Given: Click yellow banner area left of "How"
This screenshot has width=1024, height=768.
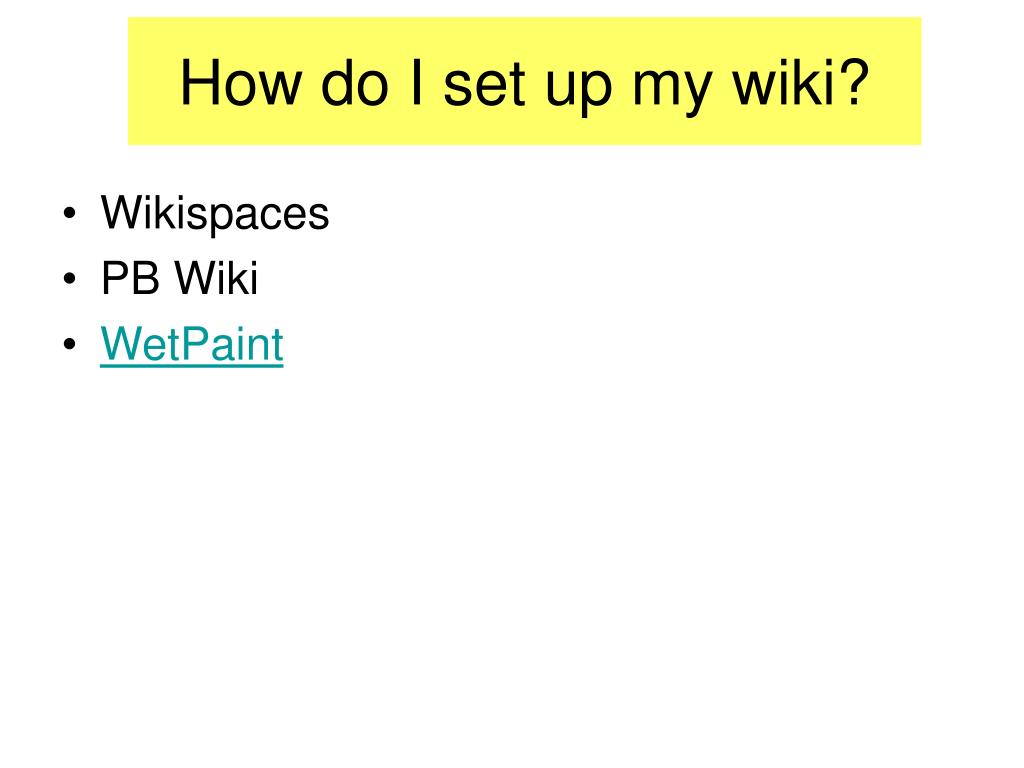Looking at the screenshot, I should point(153,81).
